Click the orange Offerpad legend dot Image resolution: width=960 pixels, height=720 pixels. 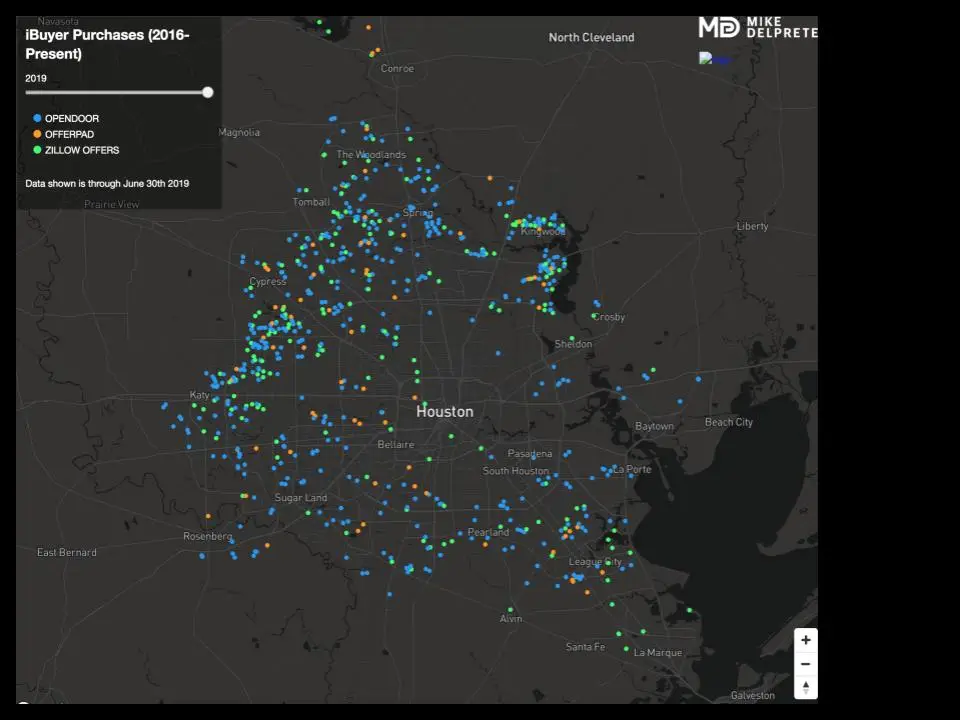click(37, 134)
